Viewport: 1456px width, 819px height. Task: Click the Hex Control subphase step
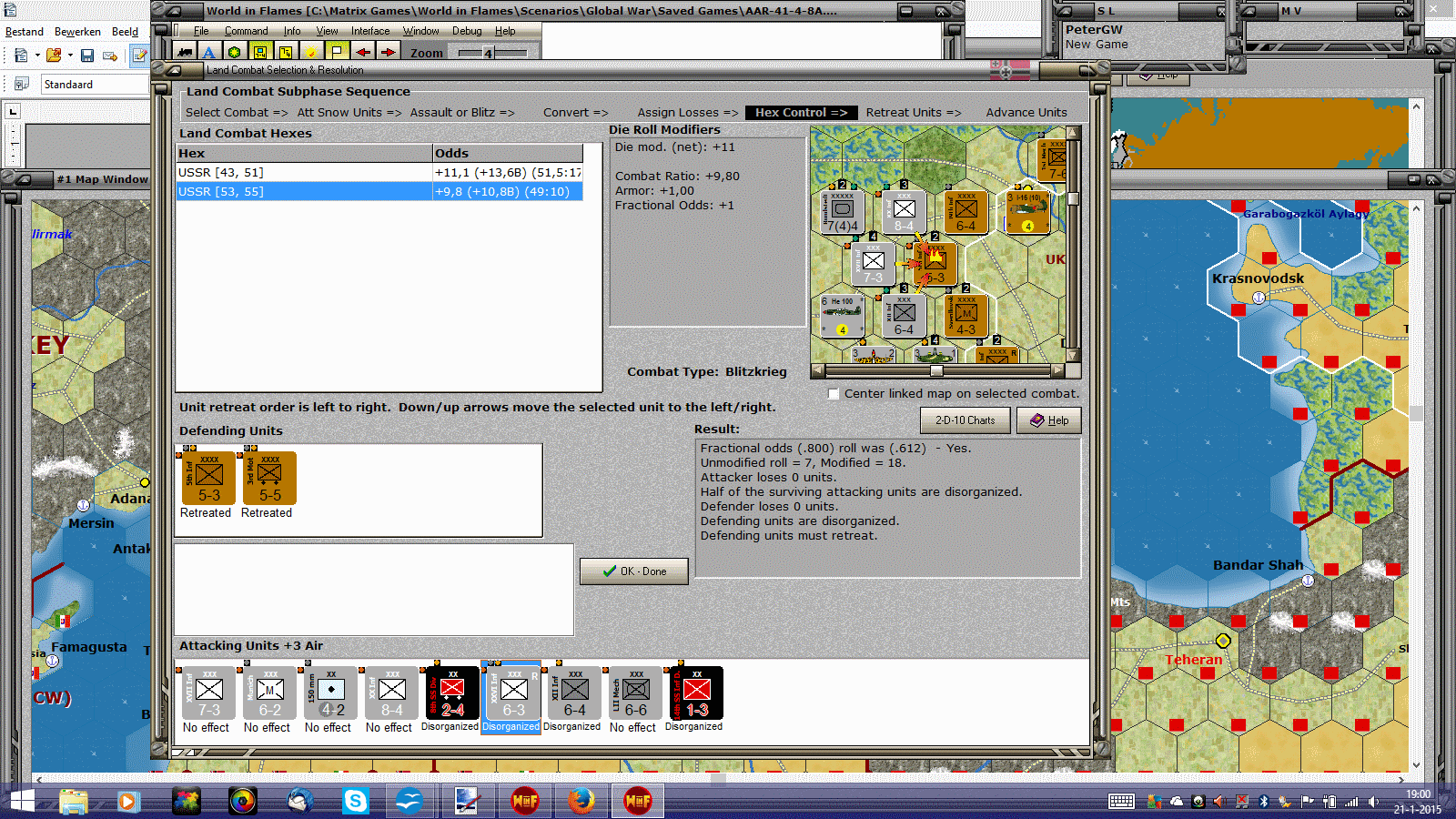pos(801,113)
